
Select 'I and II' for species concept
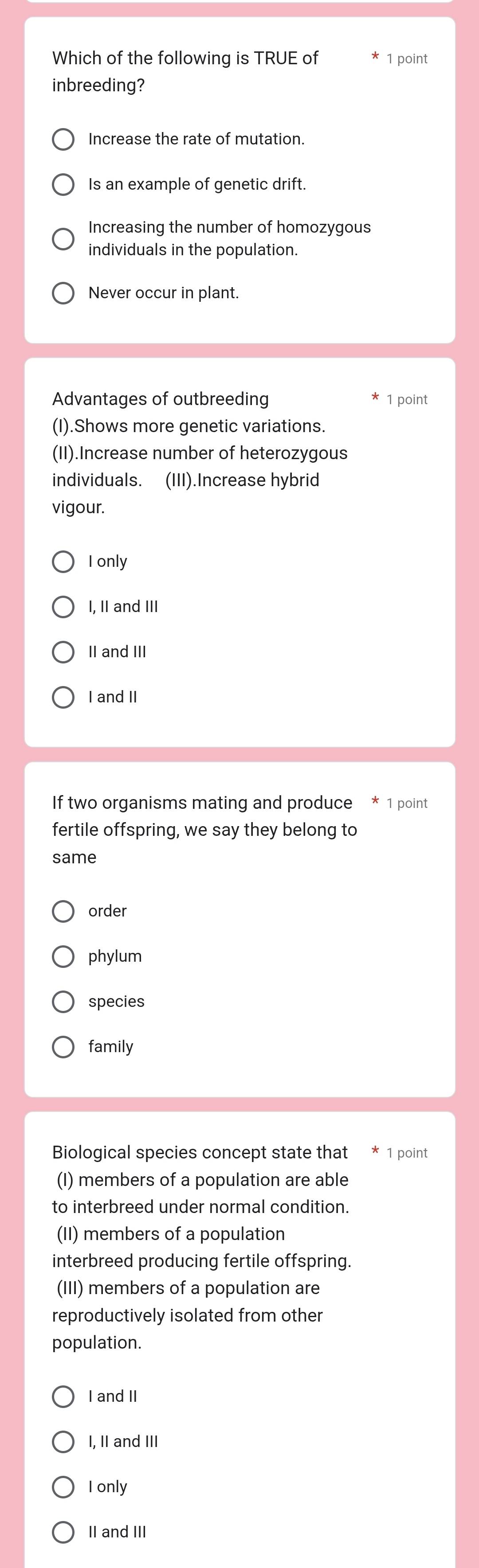(63, 1396)
